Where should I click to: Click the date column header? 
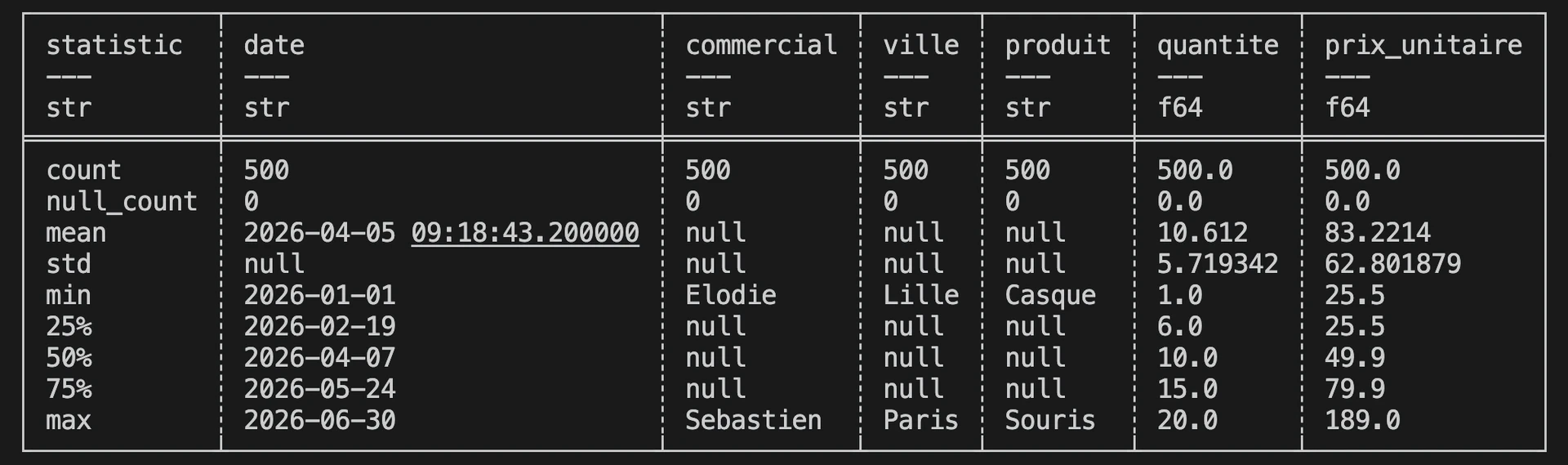pyautogui.click(x=274, y=45)
